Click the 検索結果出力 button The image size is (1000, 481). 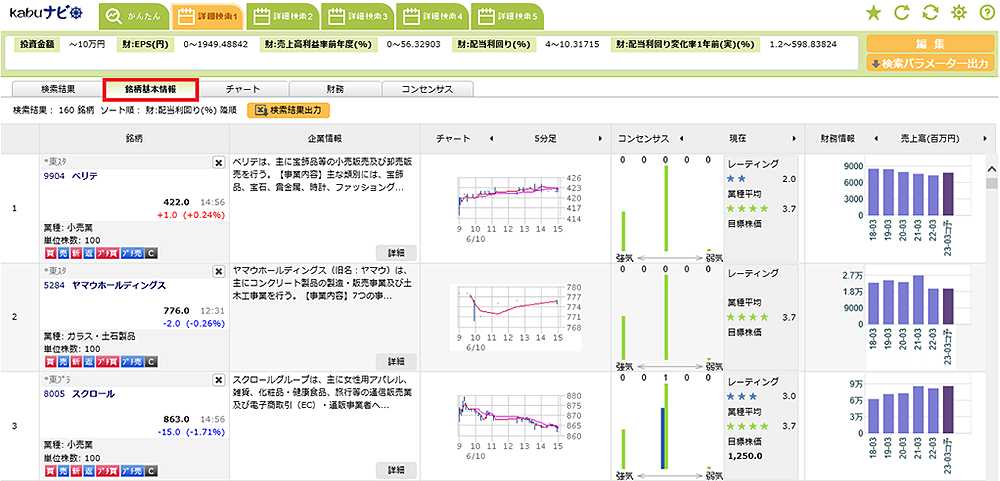point(289,110)
